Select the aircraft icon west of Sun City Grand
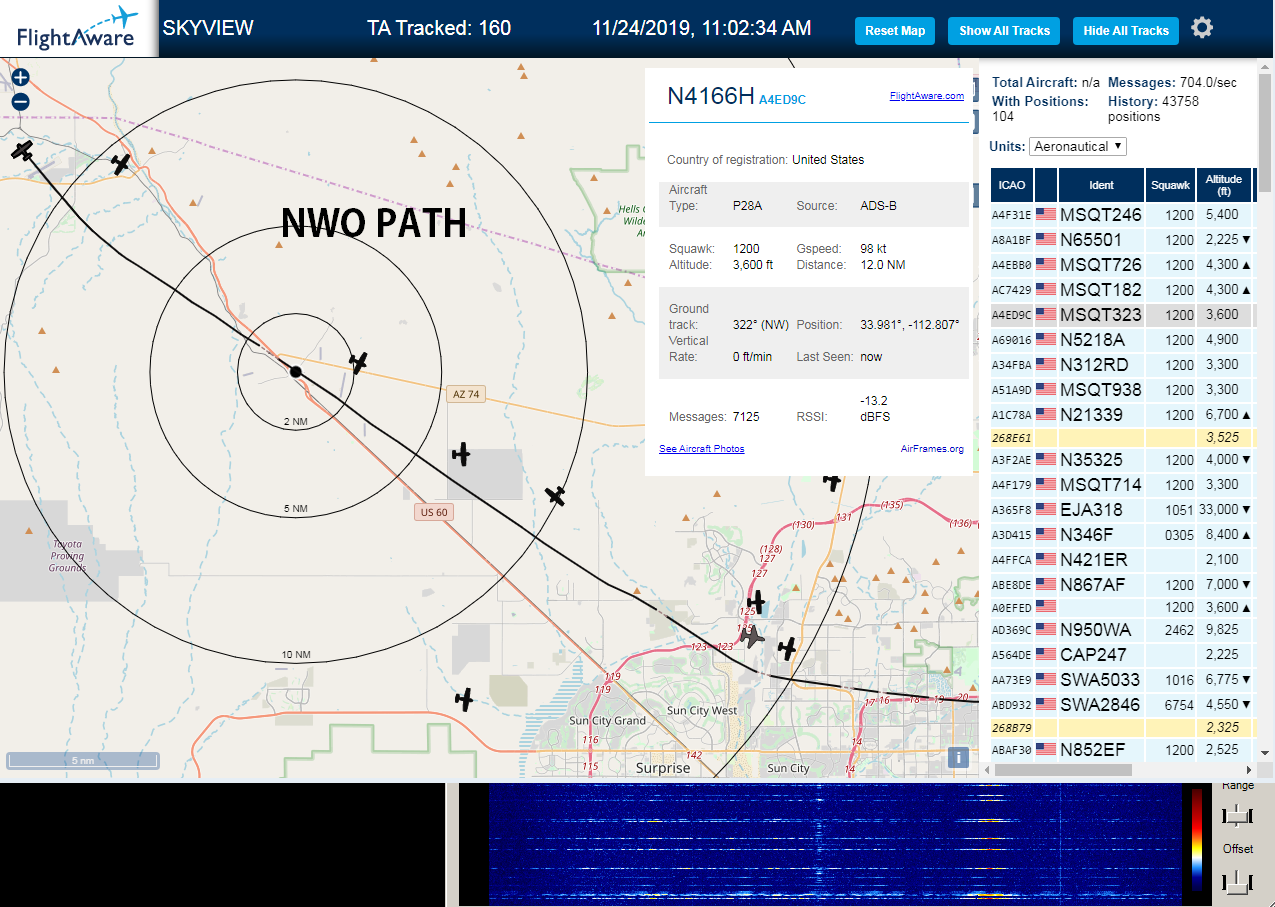1275x907 pixels. click(463, 699)
